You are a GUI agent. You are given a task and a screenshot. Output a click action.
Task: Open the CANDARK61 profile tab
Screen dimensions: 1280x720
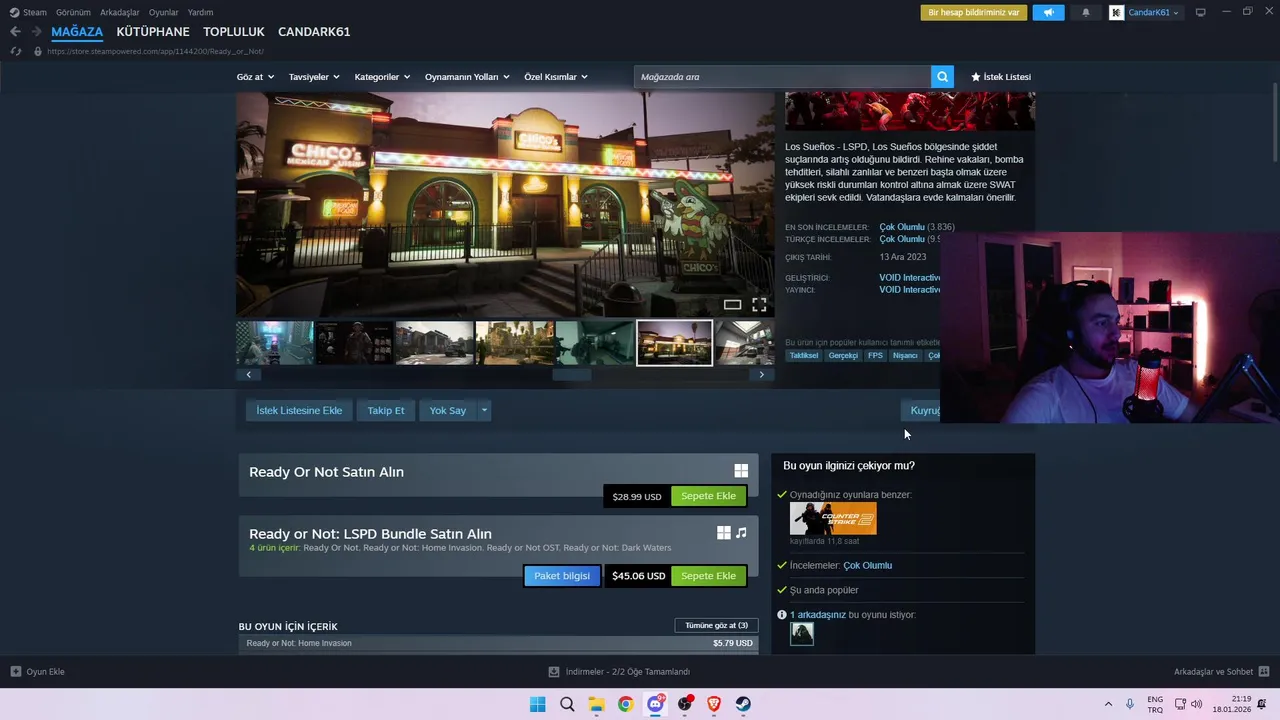[x=314, y=32]
